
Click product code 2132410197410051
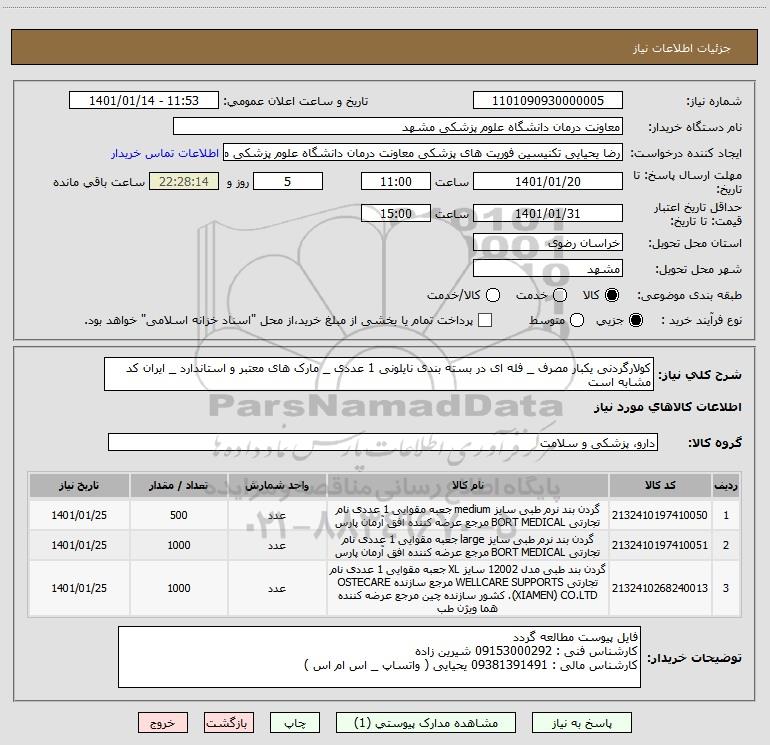pos(660,545)
